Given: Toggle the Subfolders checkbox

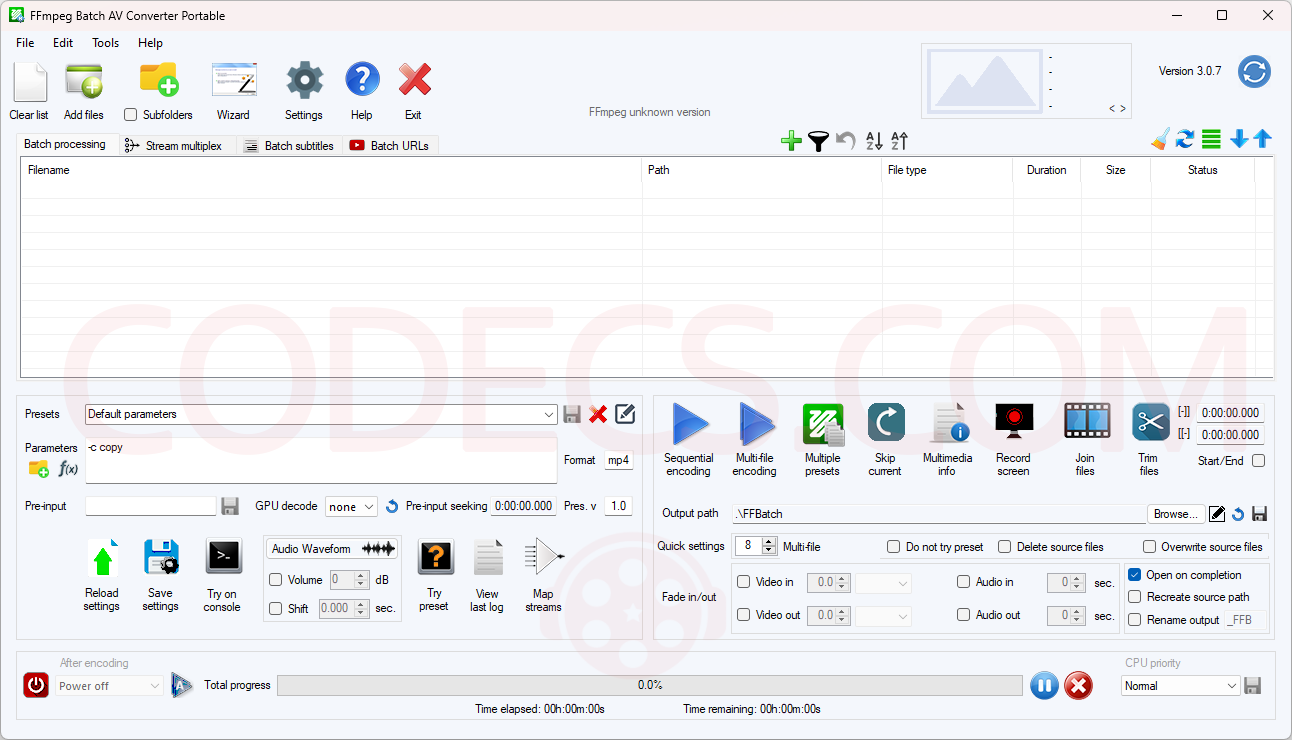Looking at the screenshot, I should pos(130,115).
